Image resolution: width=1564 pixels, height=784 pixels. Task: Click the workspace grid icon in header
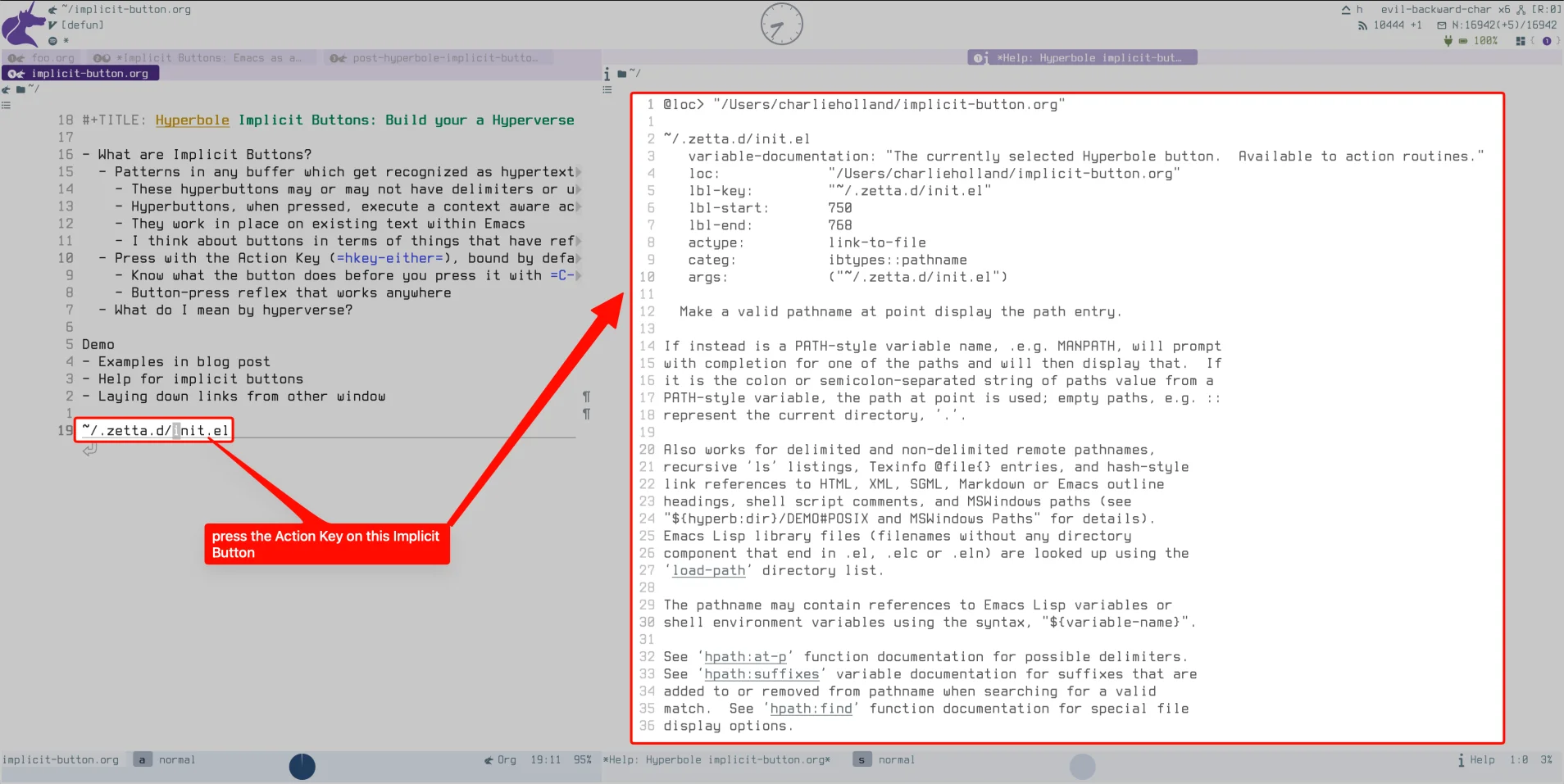[x=1521, y=41]
